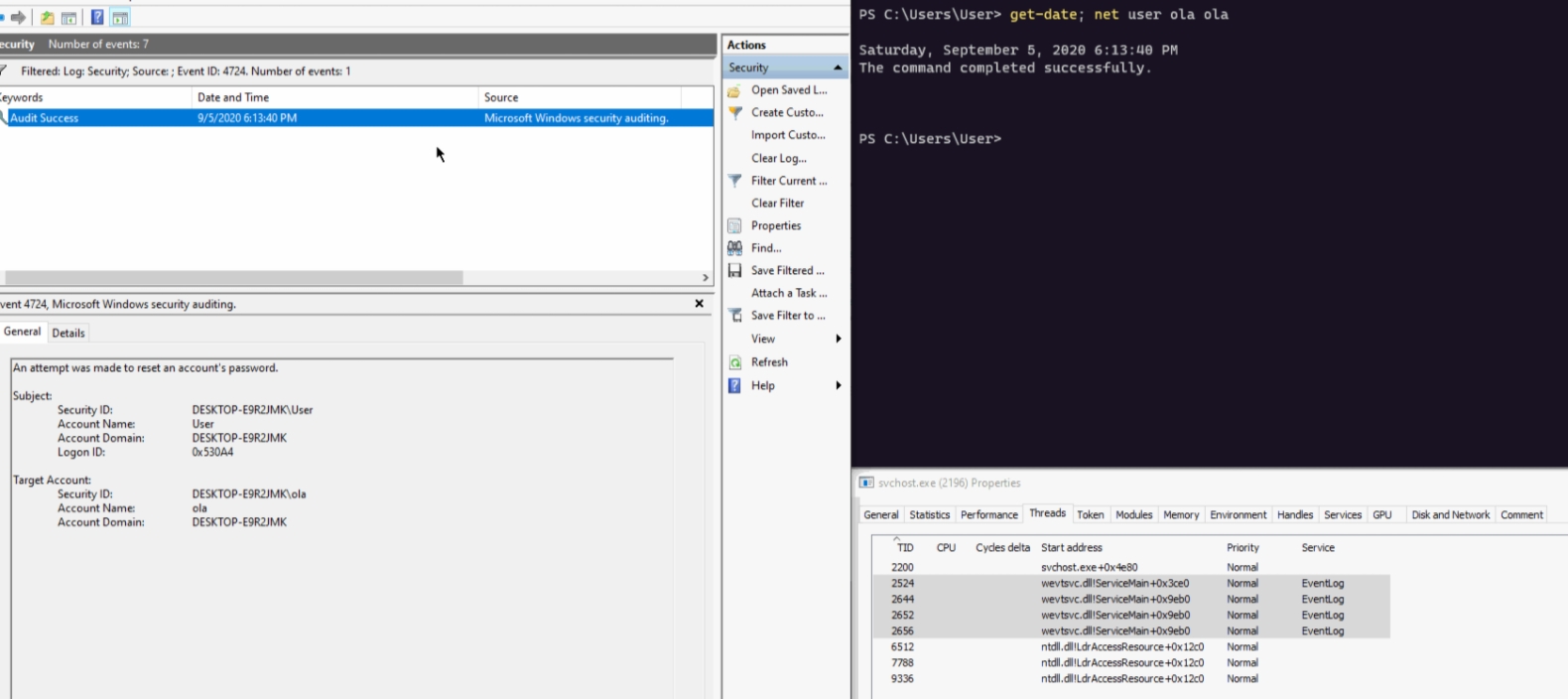
Task: Click Clear Filter in the Actions pane
Action: click(777, 204)
